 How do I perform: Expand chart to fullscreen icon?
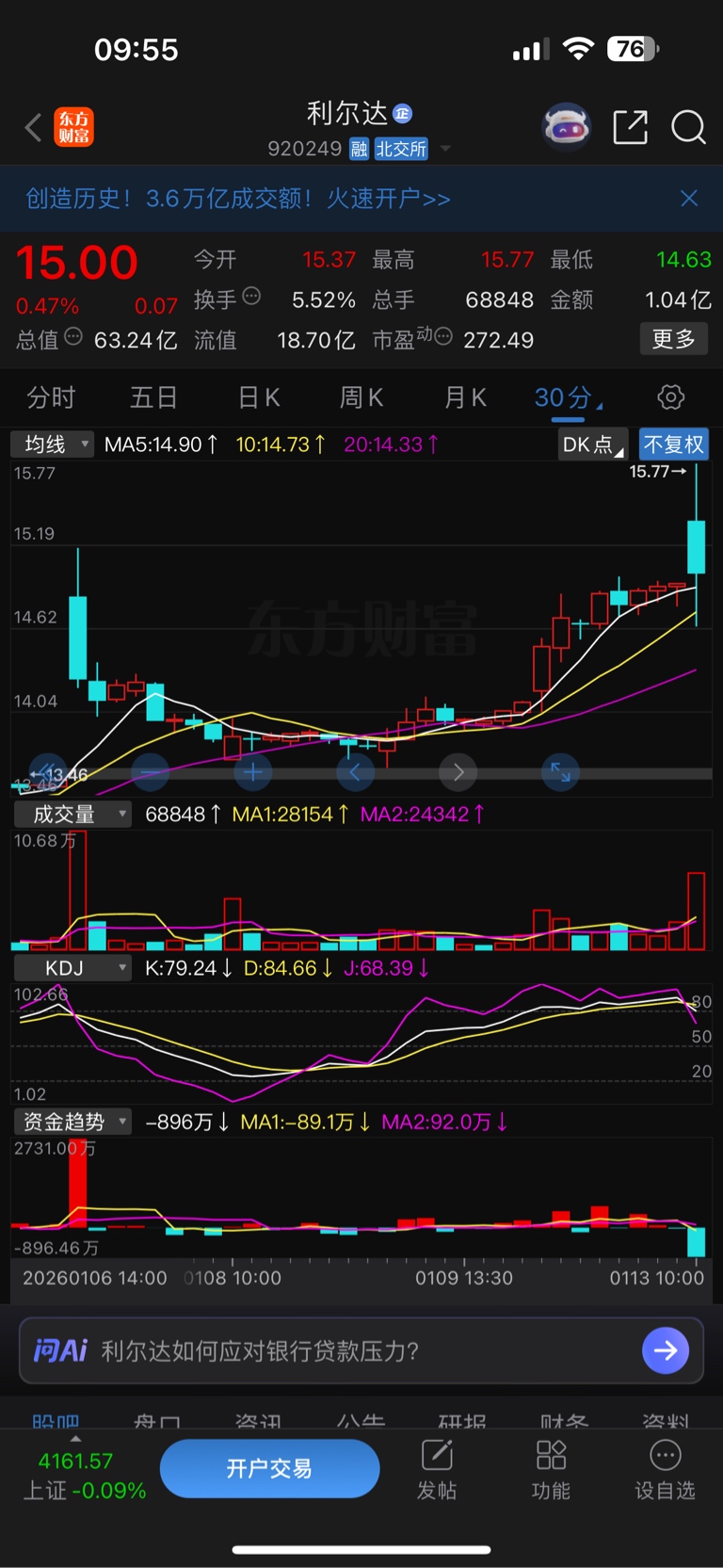pyautogui.click(x=560, y=773)
